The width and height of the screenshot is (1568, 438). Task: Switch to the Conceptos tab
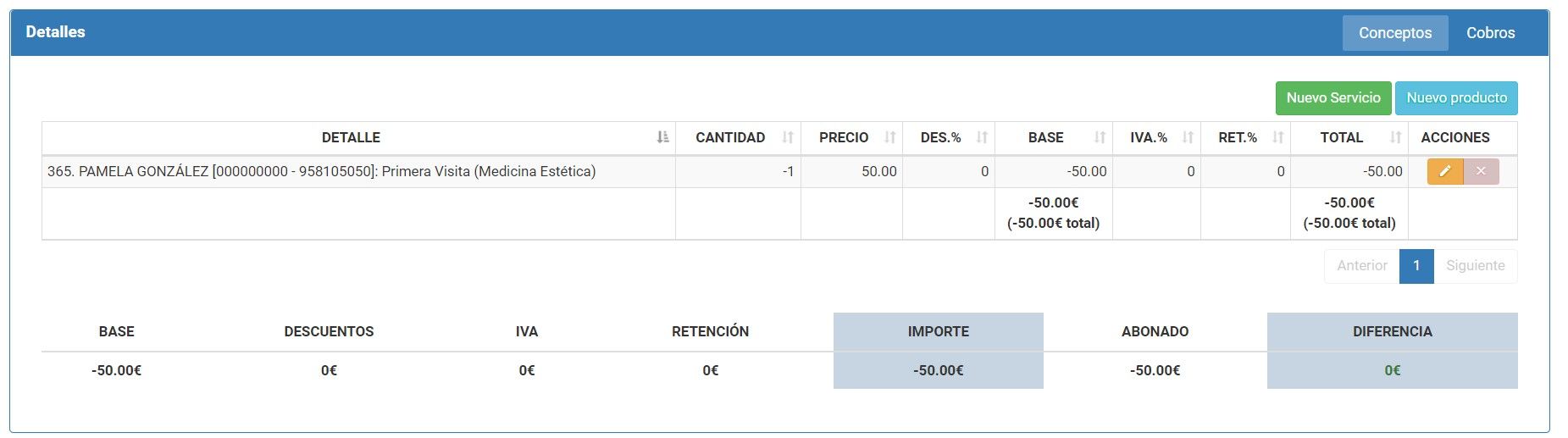pos(1395,33)
